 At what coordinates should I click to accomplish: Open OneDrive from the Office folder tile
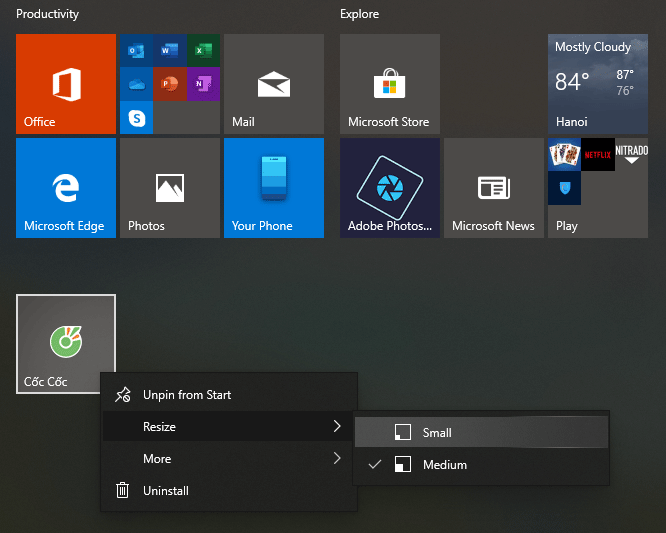pos(136,84)
